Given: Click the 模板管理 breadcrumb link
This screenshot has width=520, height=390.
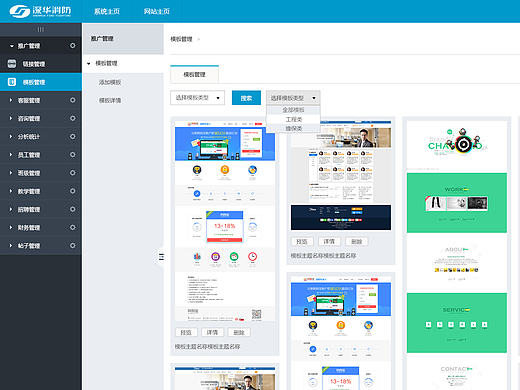Looking at the screenshot, I should (181, 39).
